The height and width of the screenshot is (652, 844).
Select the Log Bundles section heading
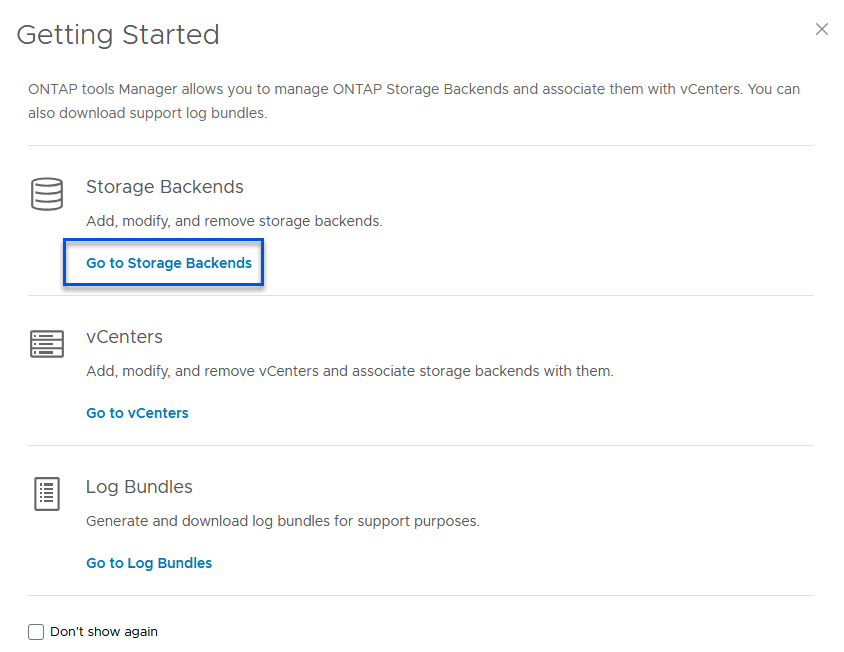(x=139, y=487)
